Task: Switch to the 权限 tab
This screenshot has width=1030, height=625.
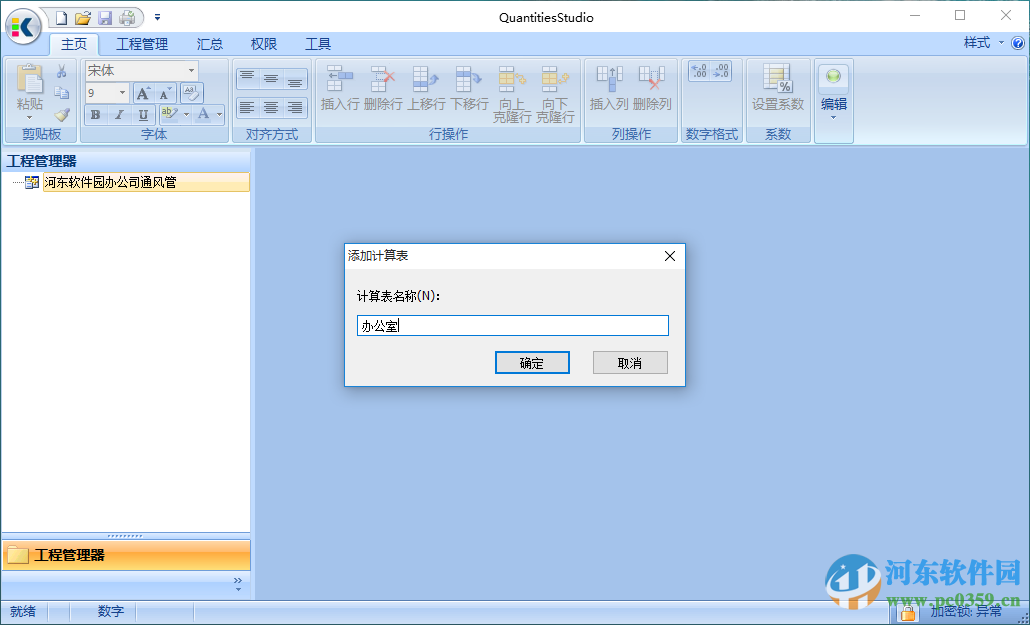Action: pyautogui.click(x=263, y=44)
